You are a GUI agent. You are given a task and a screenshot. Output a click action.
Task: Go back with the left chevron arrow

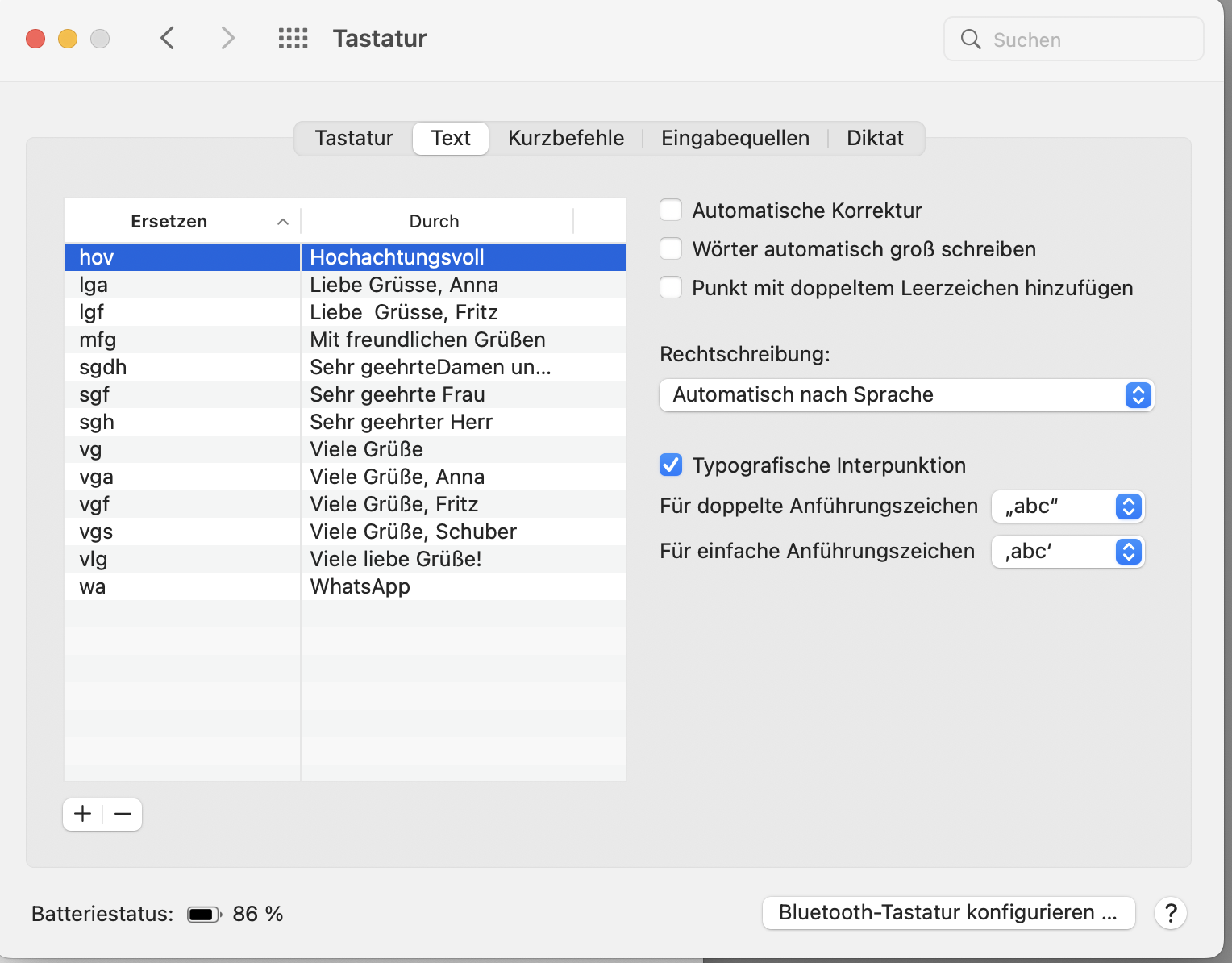(168, 38)
